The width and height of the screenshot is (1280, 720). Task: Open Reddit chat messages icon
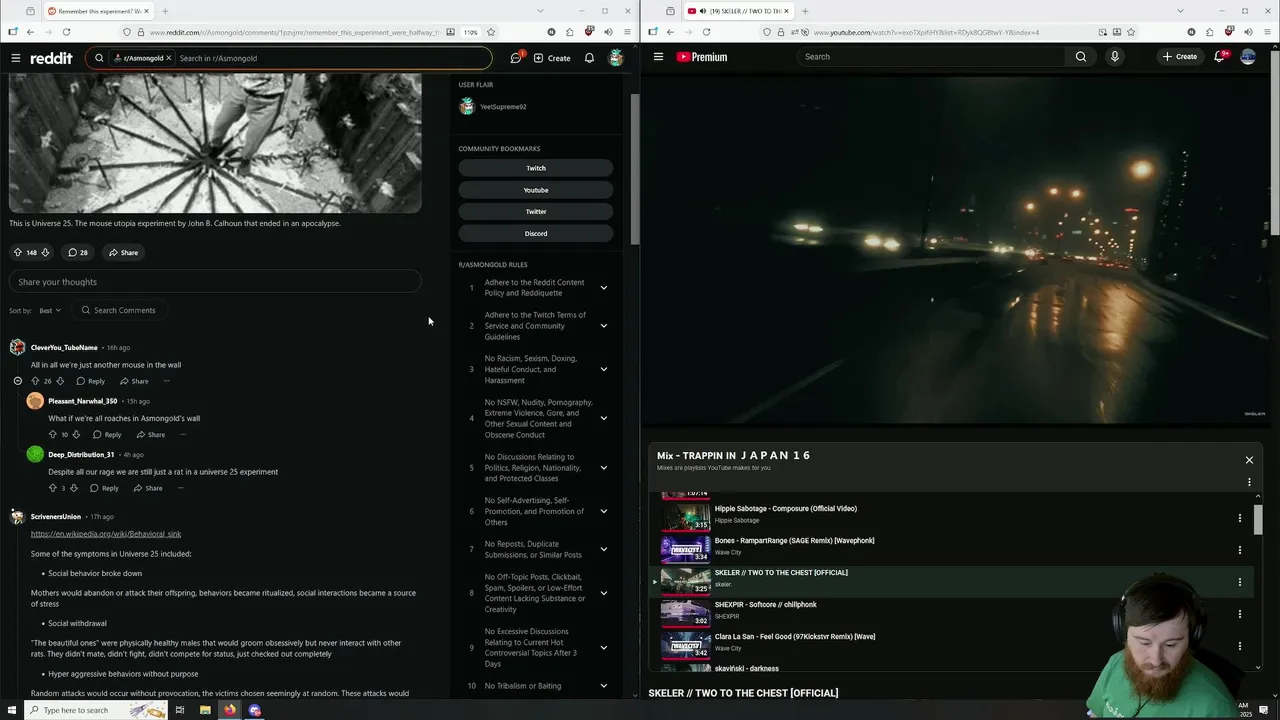[516, 58]
